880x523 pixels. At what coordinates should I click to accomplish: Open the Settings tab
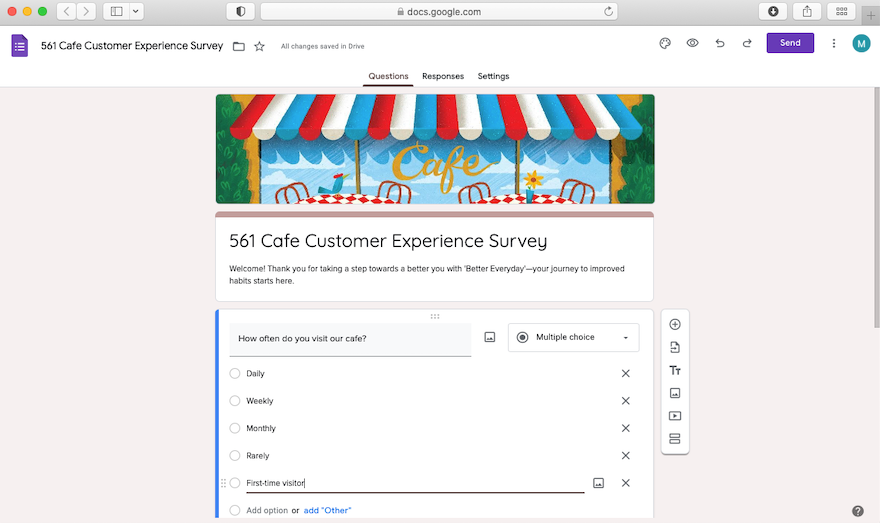pos(493,76)
